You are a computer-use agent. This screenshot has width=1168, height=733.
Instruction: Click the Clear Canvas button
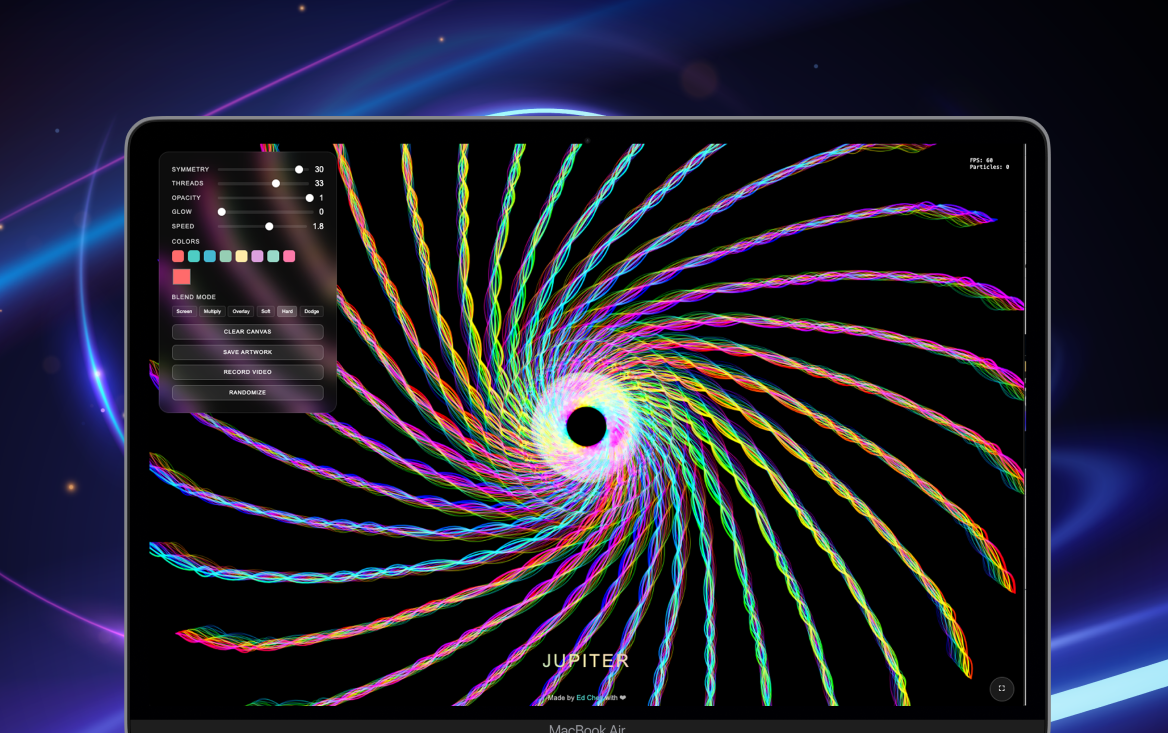click(247, 332)
